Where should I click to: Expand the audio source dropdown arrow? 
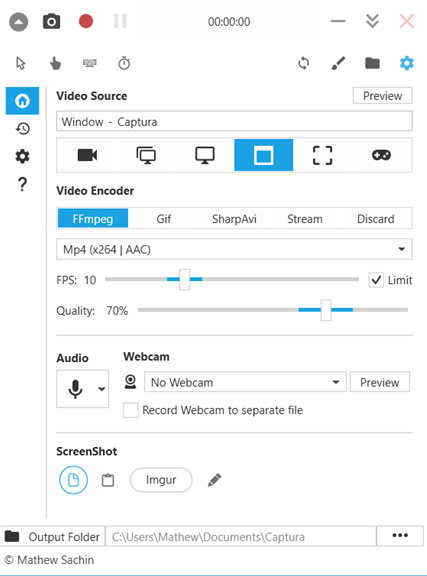click(102, 389)
